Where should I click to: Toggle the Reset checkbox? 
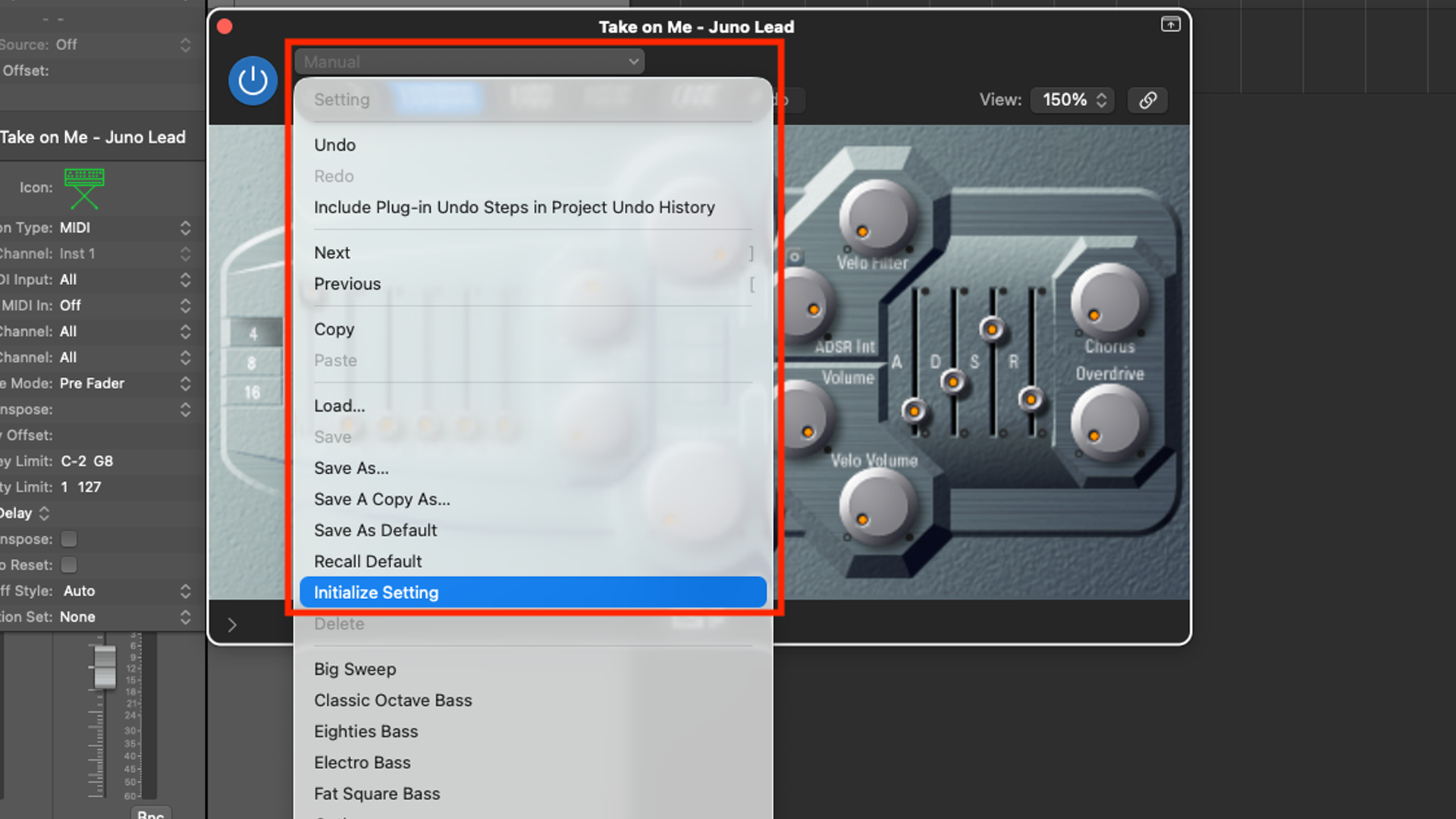pos(69,565)
